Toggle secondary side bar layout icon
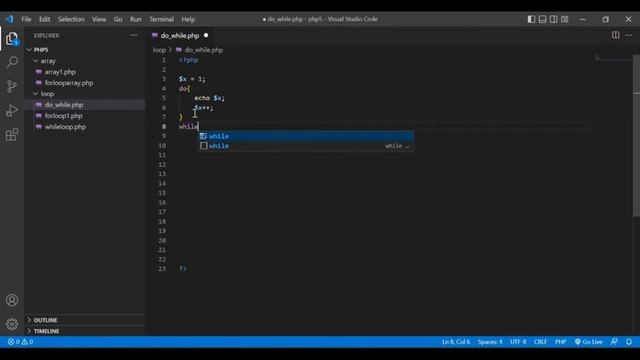Viewport: 640px width, 360px height. pyautogui.click(x=553, y=19)
